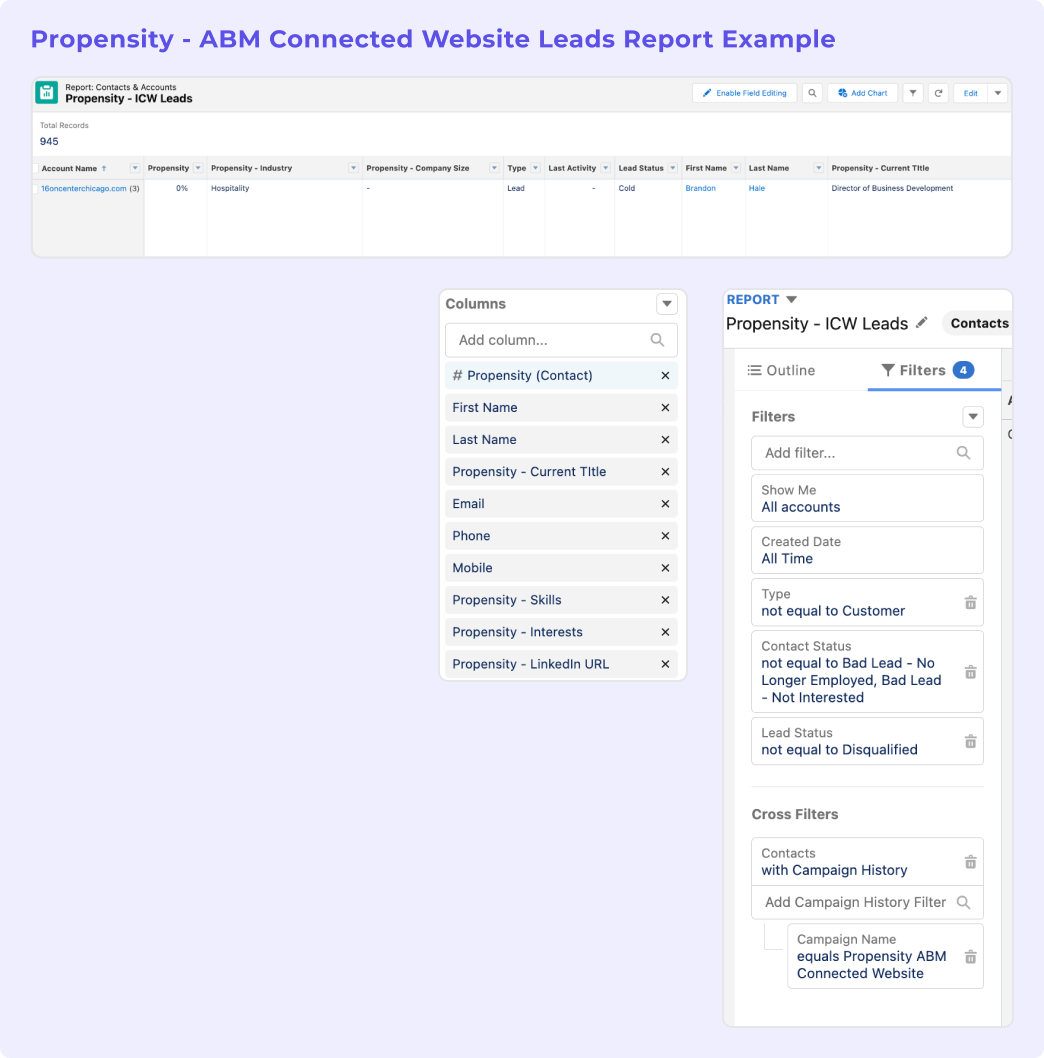
Task: Open the Type not equal to Customer filter
Action: 867,603
